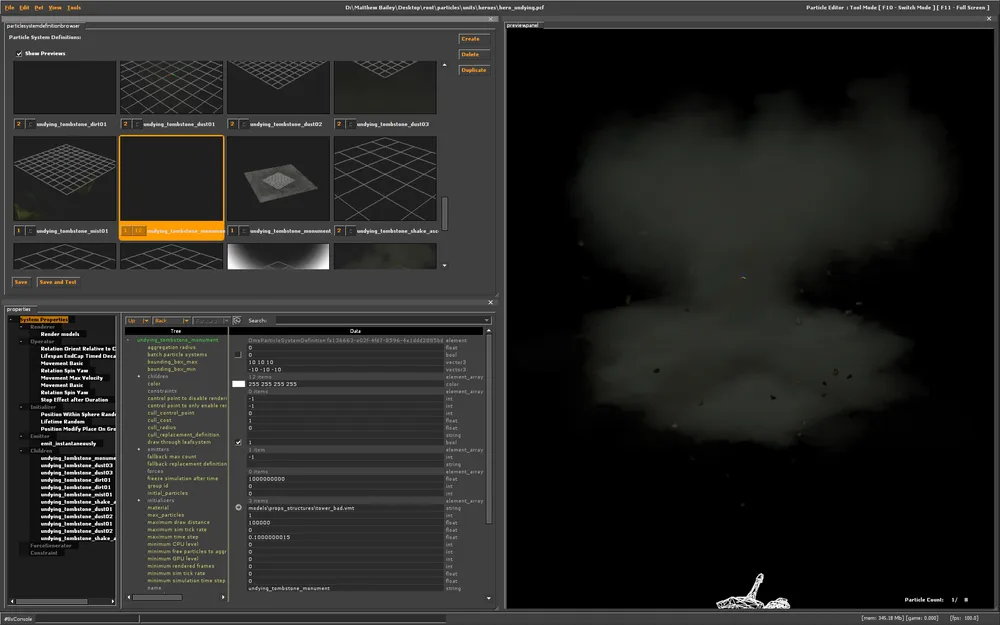Toggle the batch particle systems checkbox
The height and width of the screenshot is (625, 1000).
tap(237, 354)
